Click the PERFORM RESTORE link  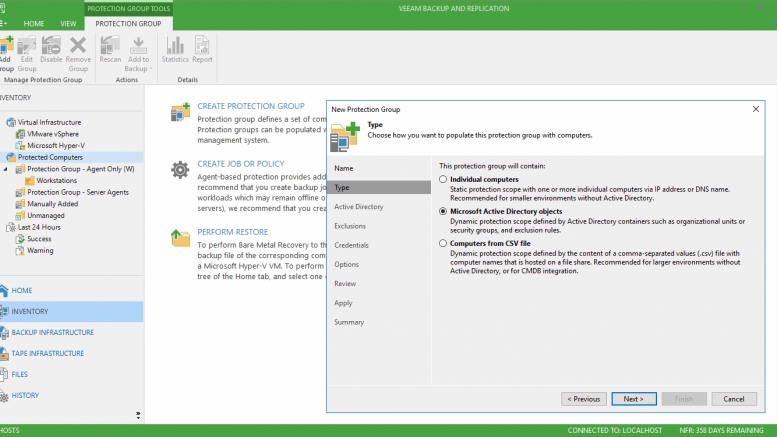click(232, 231)
